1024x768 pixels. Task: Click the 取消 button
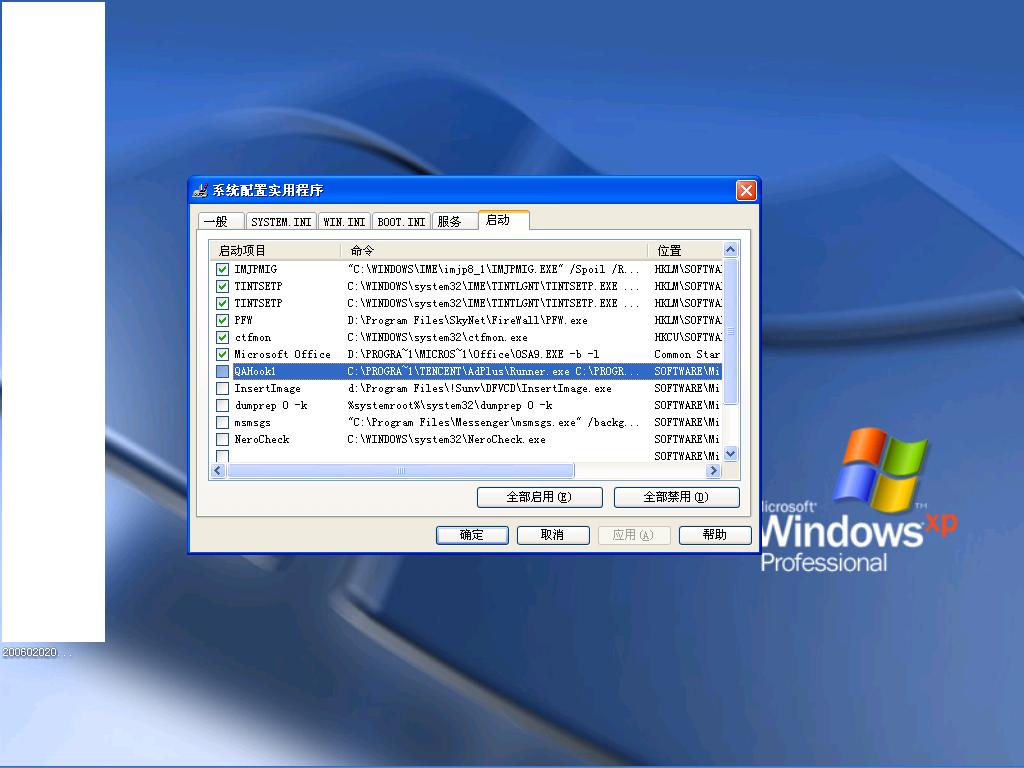pos(553,535)
